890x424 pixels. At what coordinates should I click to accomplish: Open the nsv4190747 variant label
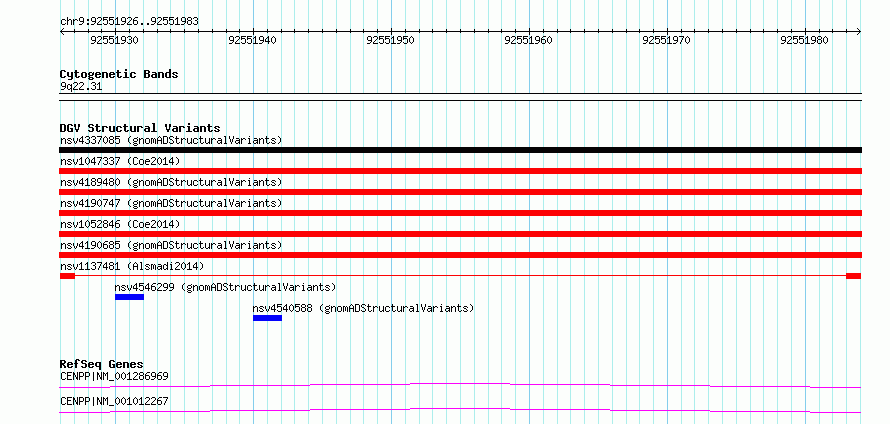pos(171,203)
